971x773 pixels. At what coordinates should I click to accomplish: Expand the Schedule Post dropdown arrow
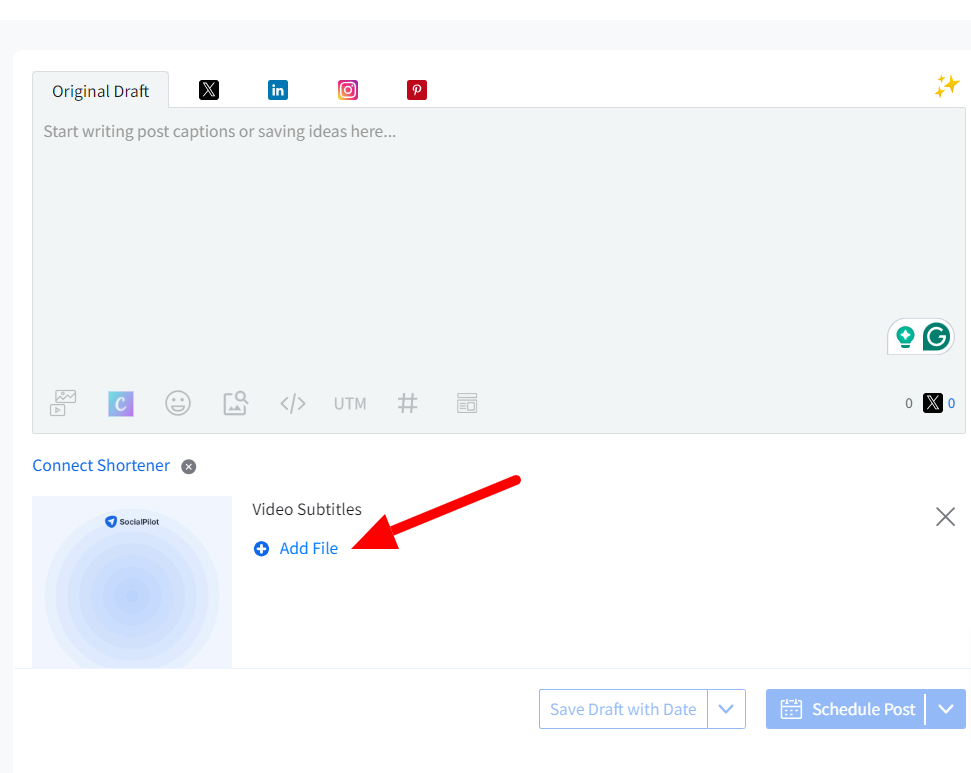coord(945,709)
